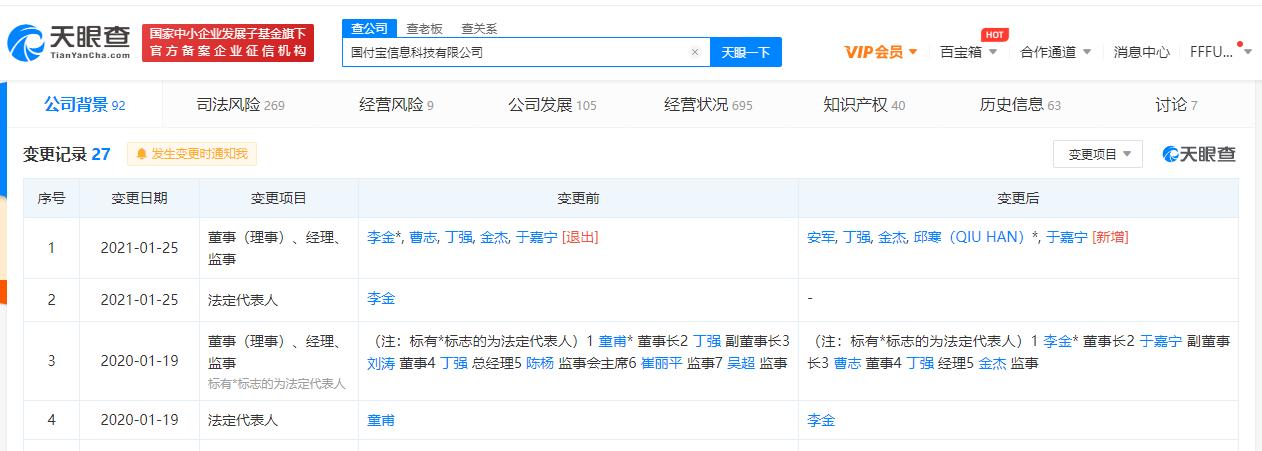Select the 历史信息 tab
The width and height of the screenshot is (1262, 451).
[1020, 104]
